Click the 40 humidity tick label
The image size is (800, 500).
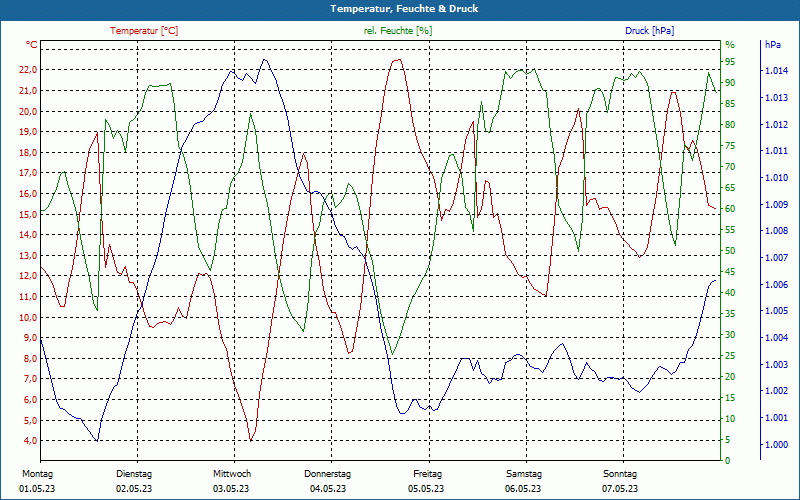730,293
